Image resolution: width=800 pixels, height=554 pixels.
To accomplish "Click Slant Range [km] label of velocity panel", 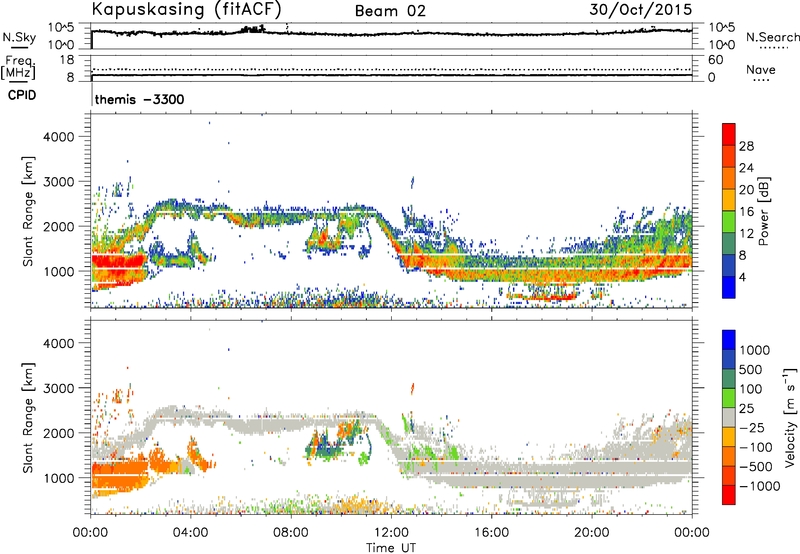I will click(x=28, y=417).
